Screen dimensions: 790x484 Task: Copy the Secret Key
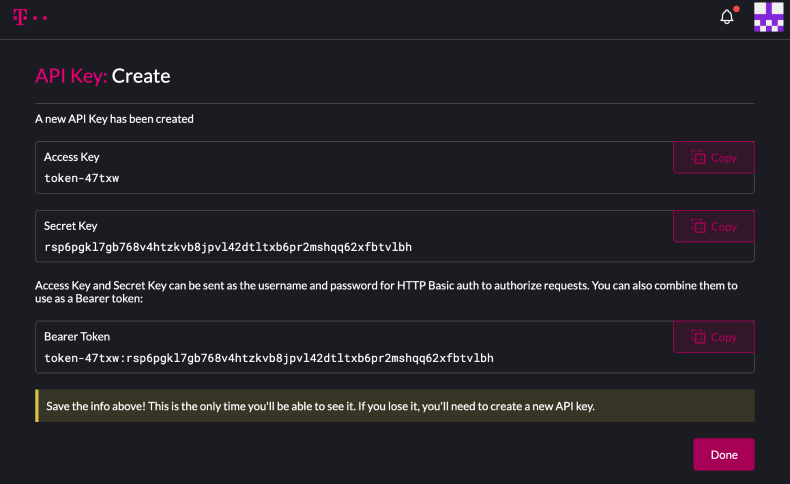[713, 227]
